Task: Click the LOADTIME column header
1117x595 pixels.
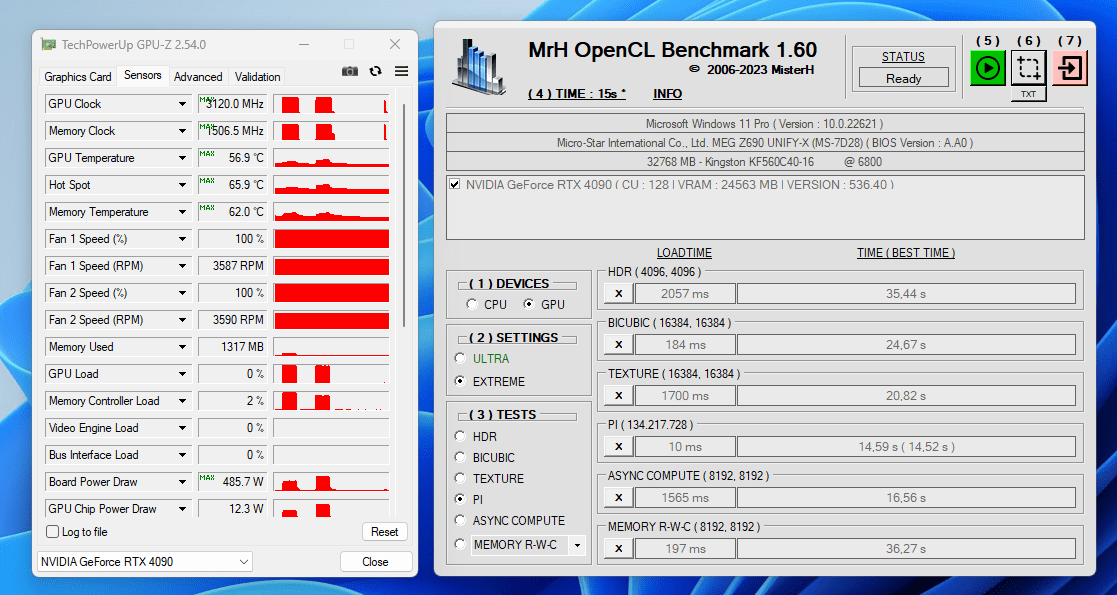Action: (x=684, y=252)
